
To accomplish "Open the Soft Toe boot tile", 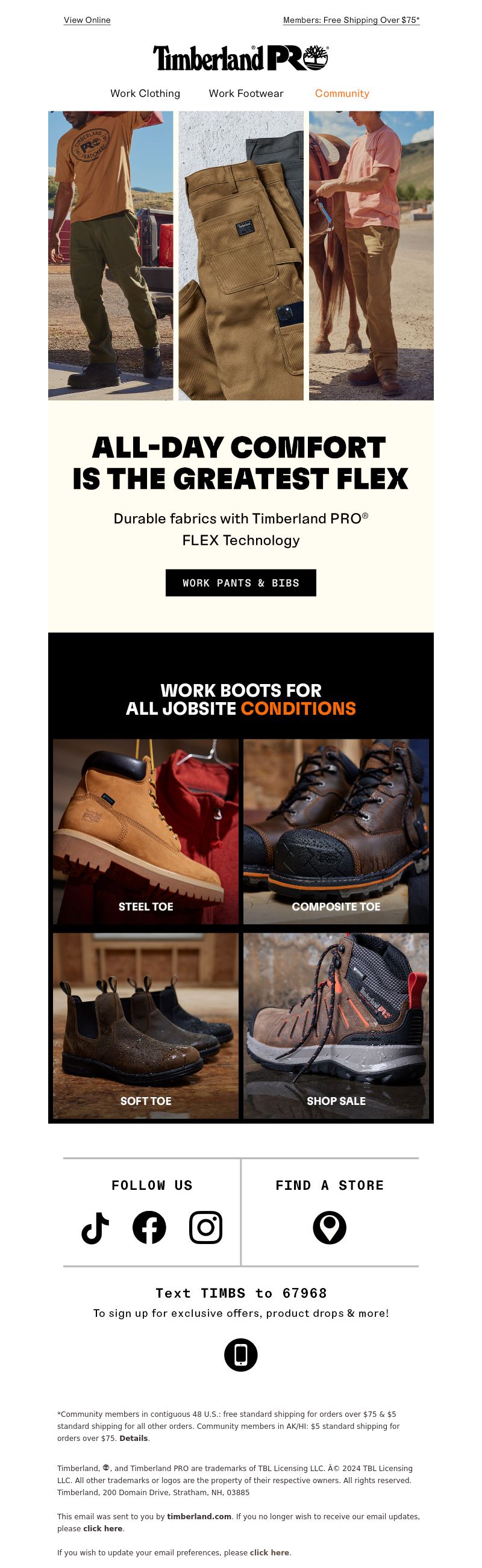I will click(146, 1025).
